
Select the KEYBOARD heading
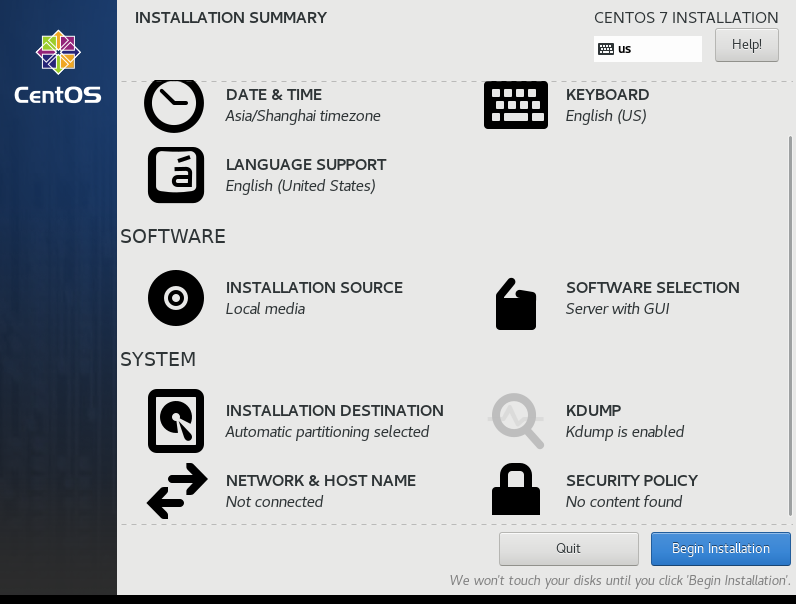[607, 95]
